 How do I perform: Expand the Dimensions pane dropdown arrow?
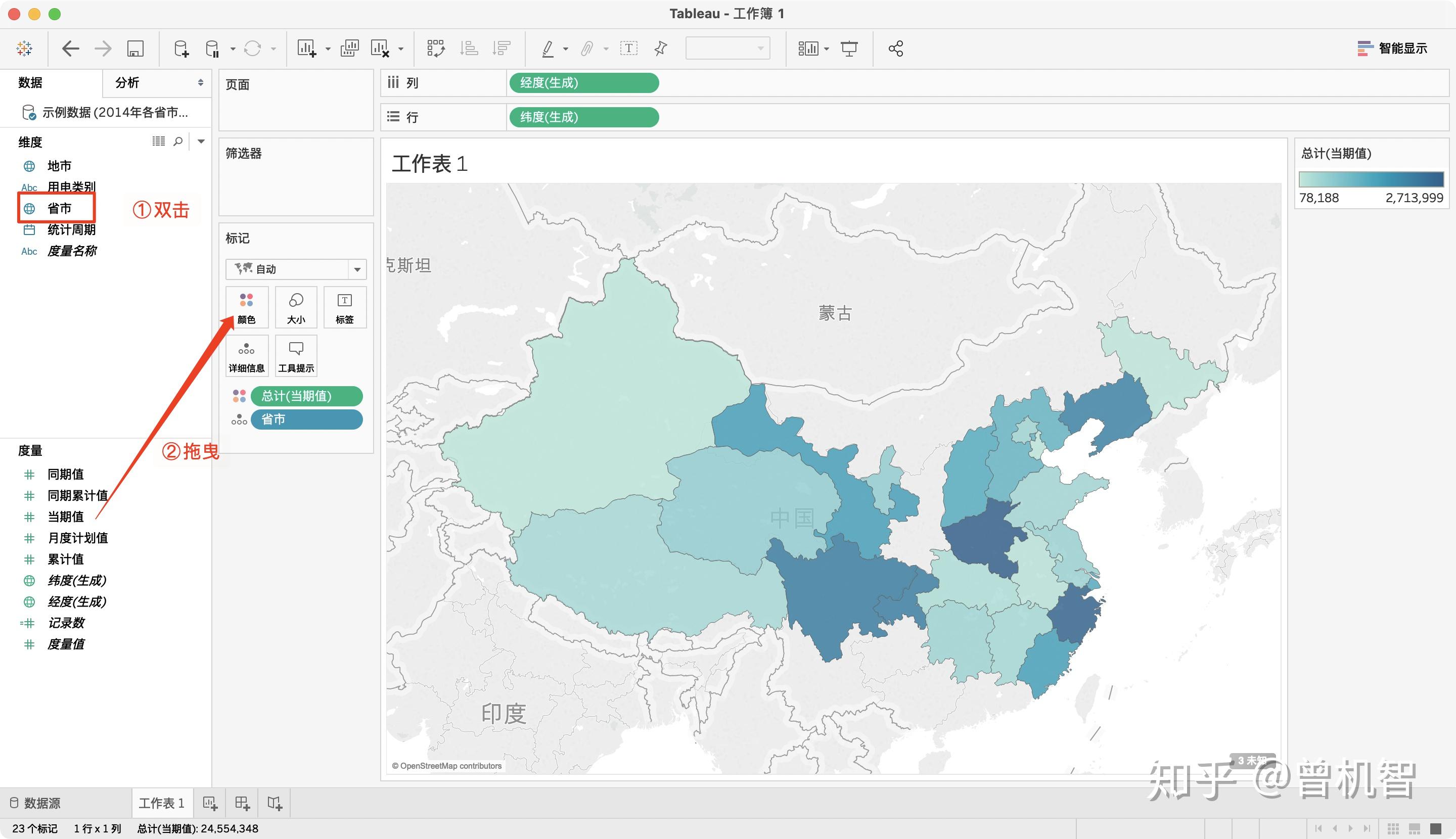201,141
